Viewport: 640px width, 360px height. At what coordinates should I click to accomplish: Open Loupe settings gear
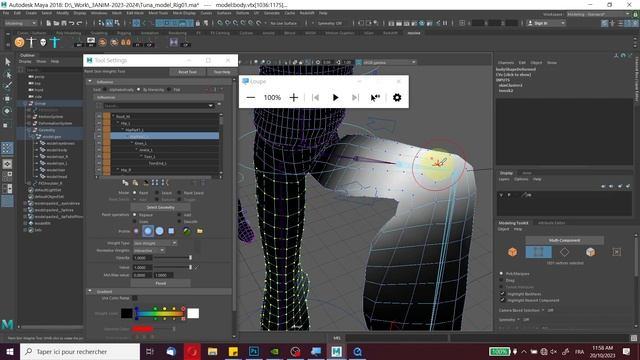[x=397, y=98]
